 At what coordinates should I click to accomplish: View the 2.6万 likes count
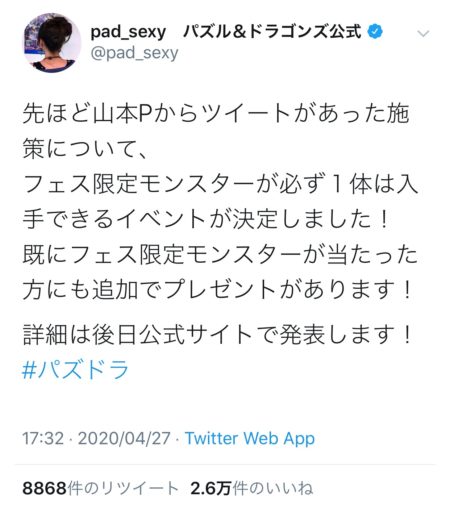[211, 489]
